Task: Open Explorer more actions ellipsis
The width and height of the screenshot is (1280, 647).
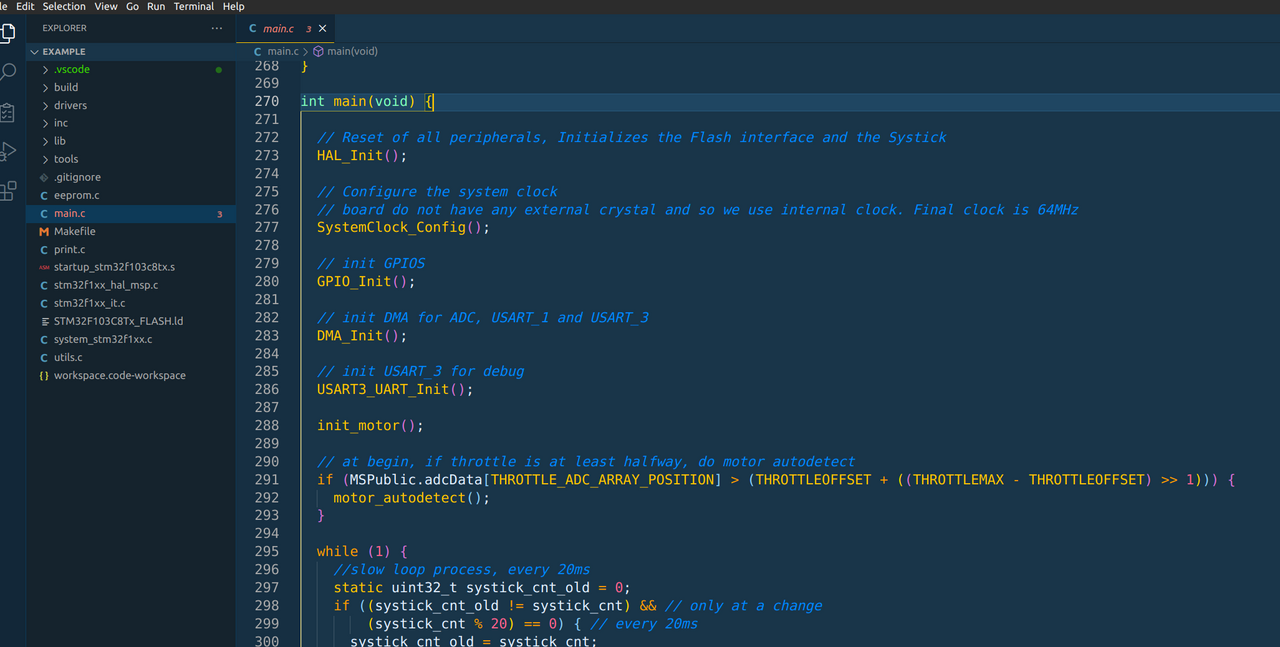Action: pyautogui.click(x=217, y=28)
